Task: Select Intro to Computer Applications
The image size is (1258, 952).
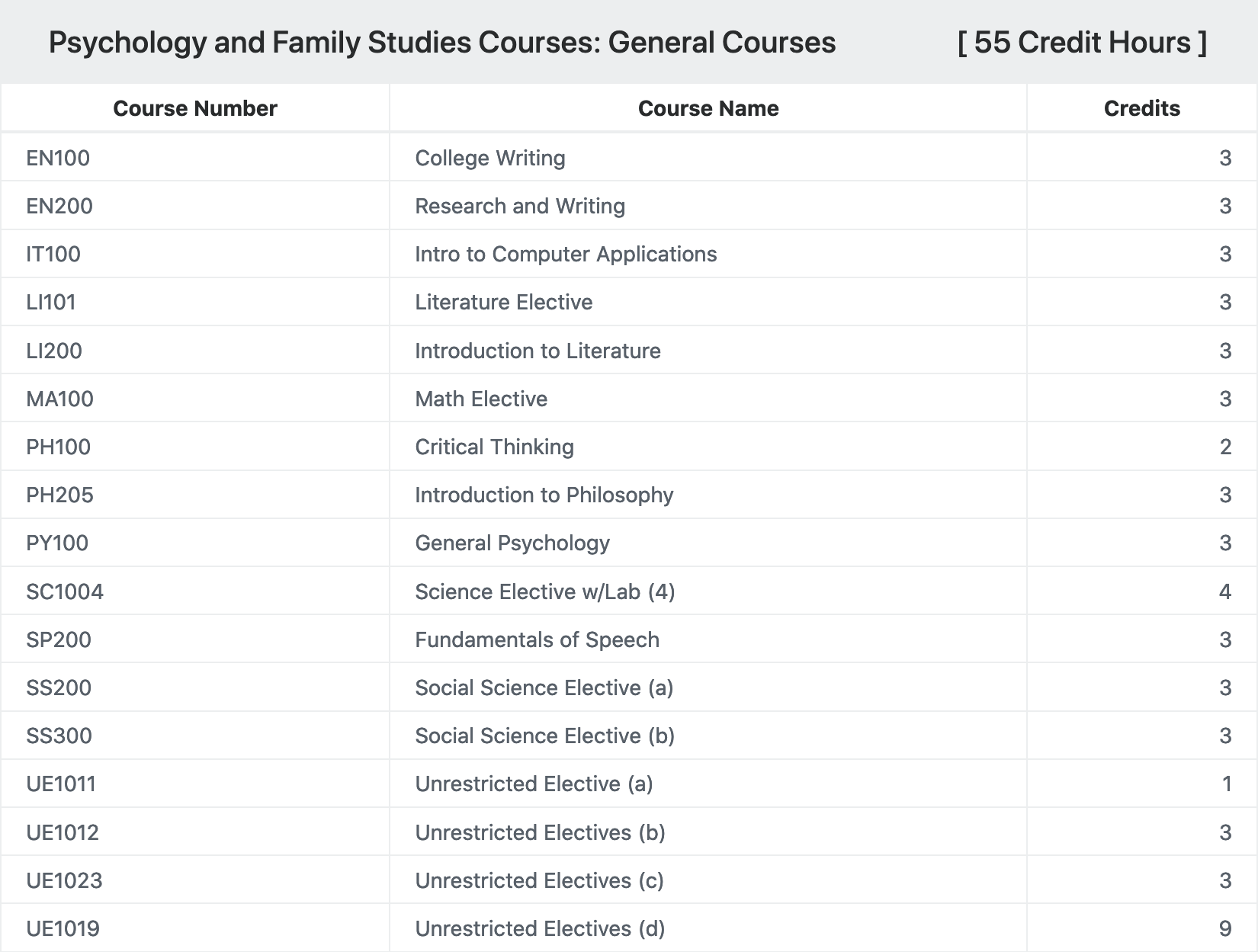Action: coord(566,254)
